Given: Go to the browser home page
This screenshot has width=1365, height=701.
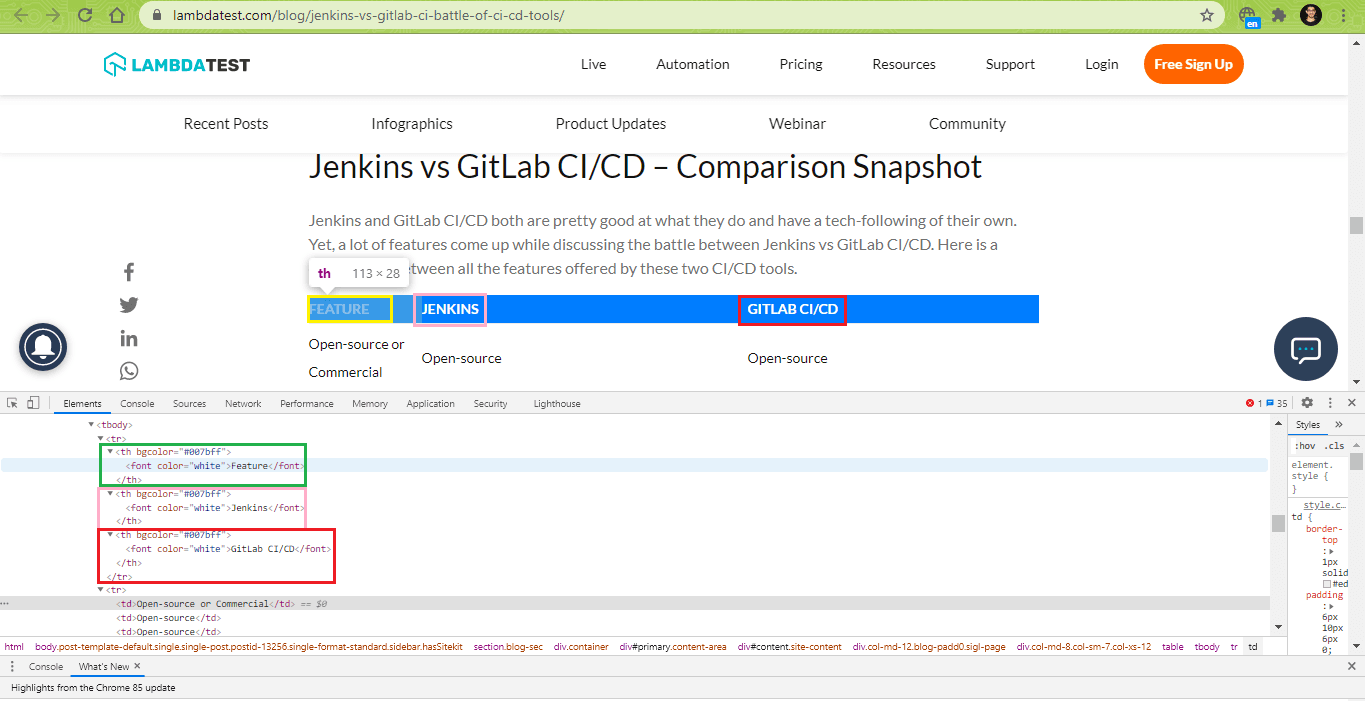Looking at the screenshot, I should [117, 15].
